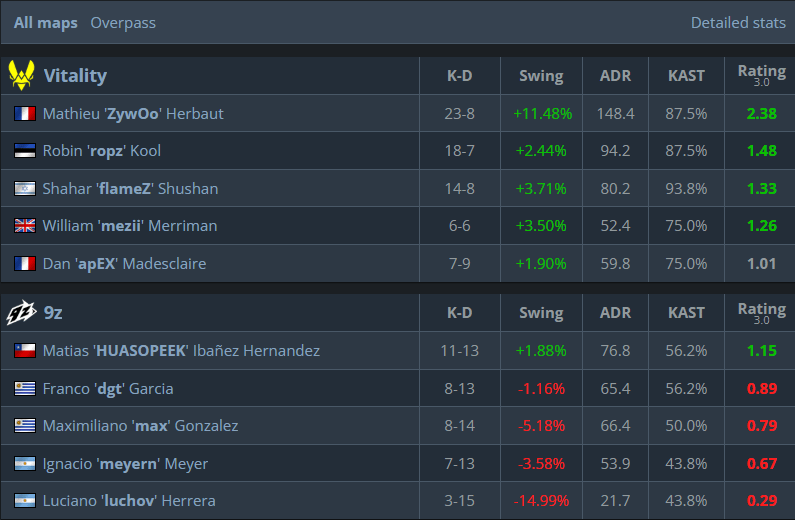Image resolution: width=795 pixels, height=520 pixels.
Task: Click the KAST column header for Vitality
Action: coord(686,75)
